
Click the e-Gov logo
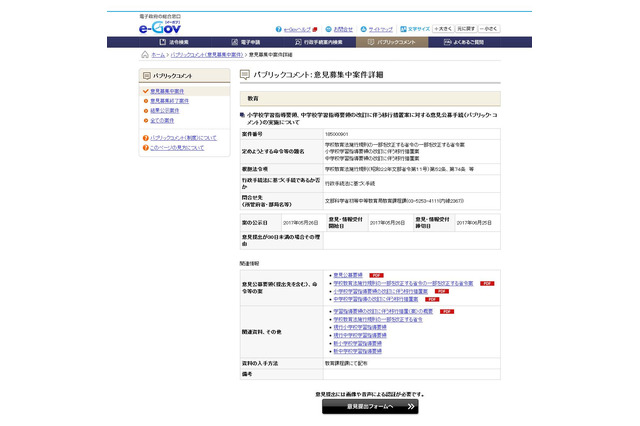[x=160, y=27]
